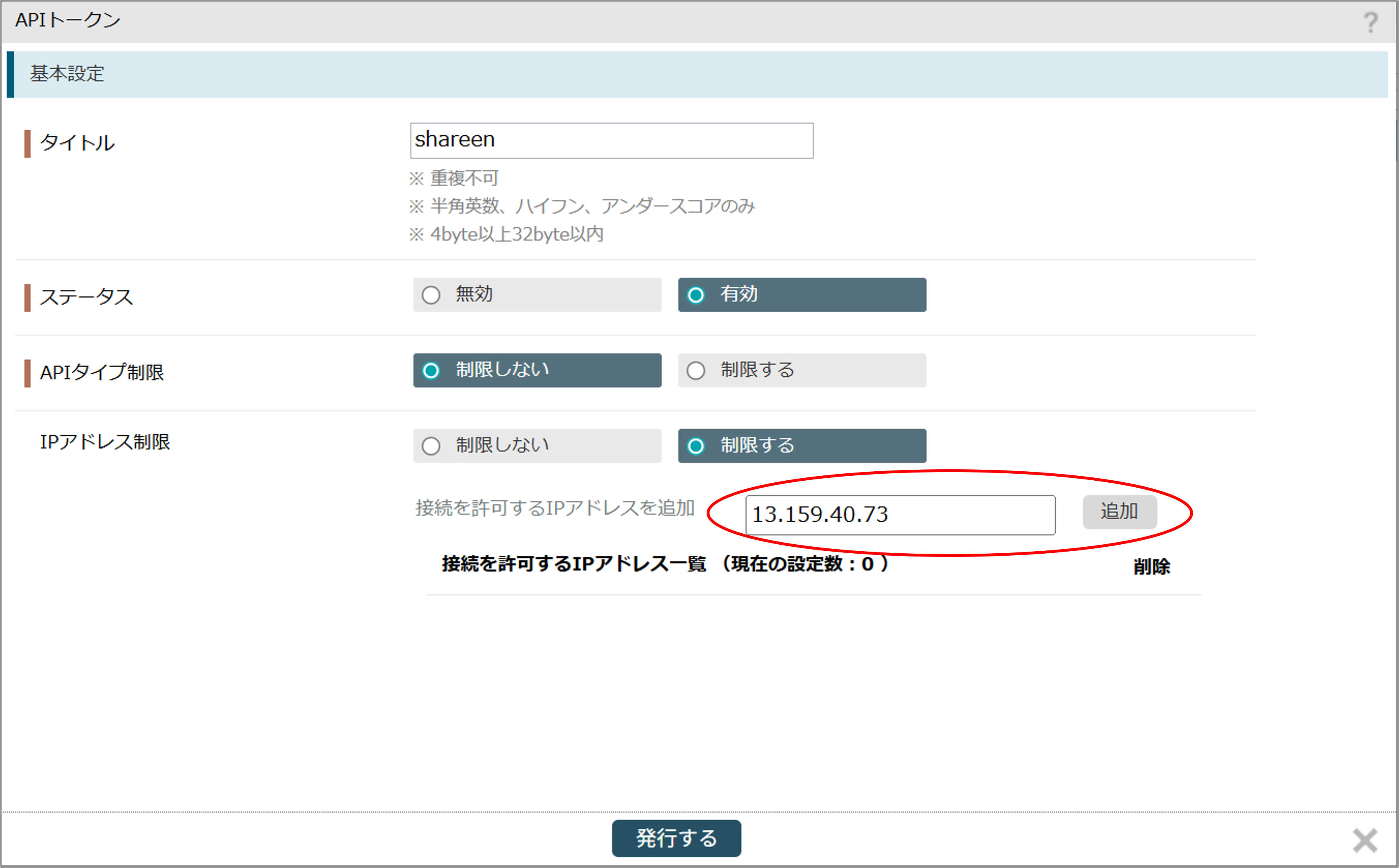Open help via the question mark icon
The width and height of the screenshot is (1399, 868).
pos(1370,22)
